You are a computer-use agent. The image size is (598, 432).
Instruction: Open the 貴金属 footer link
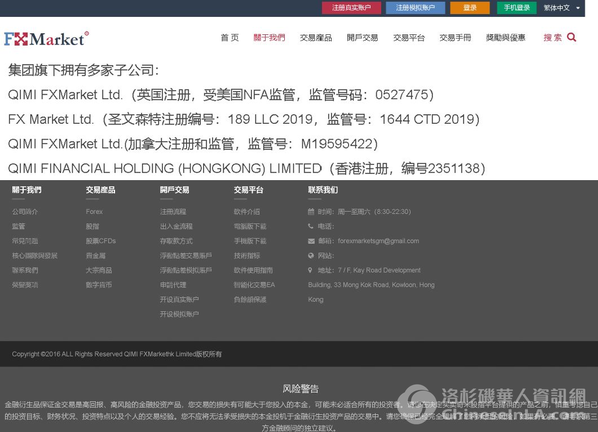(96, 255)
